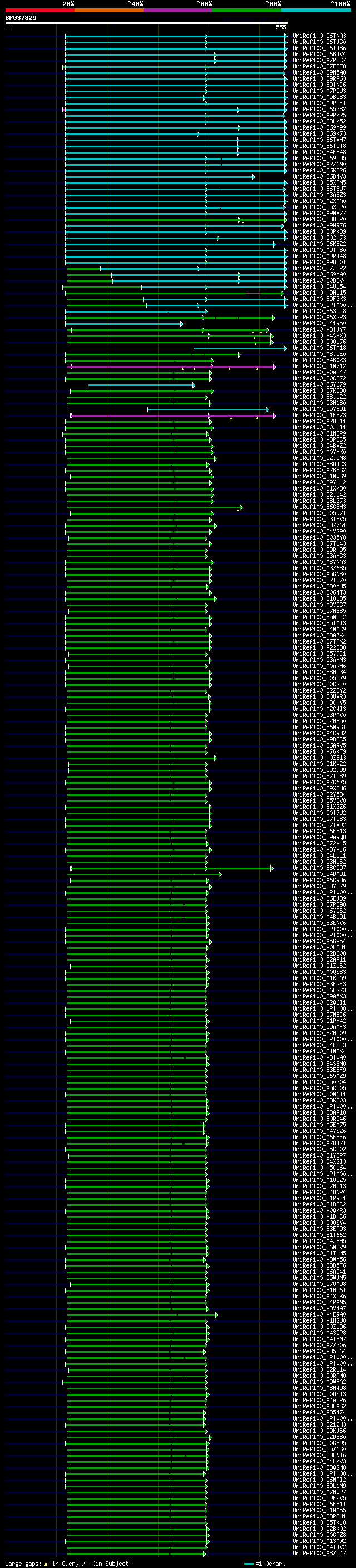Select label UniRef100_B4F848
The height and width of the screenshot is (1568, 356).
point(319,152)
